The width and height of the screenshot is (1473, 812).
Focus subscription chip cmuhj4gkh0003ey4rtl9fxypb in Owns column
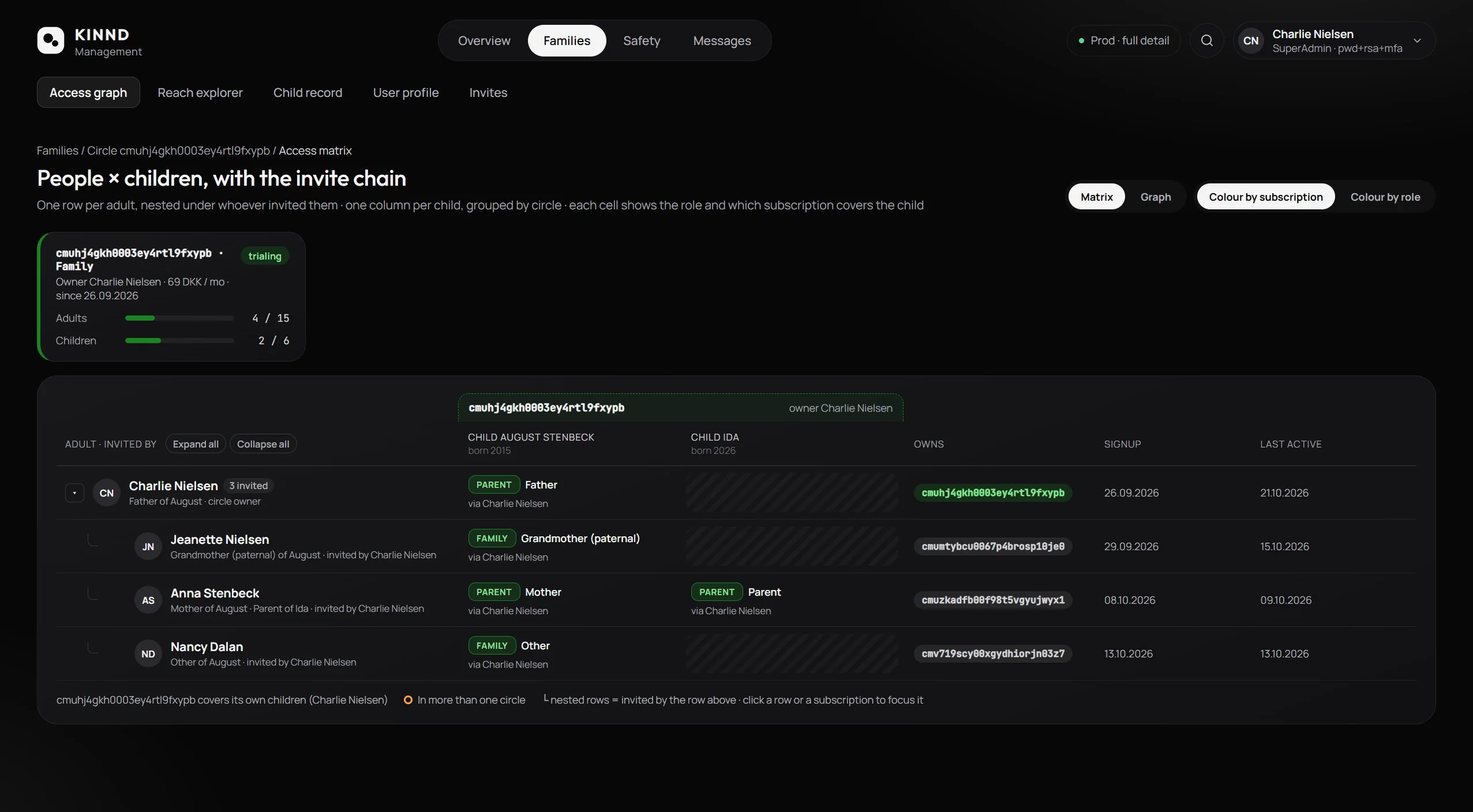tap(993, 493)
